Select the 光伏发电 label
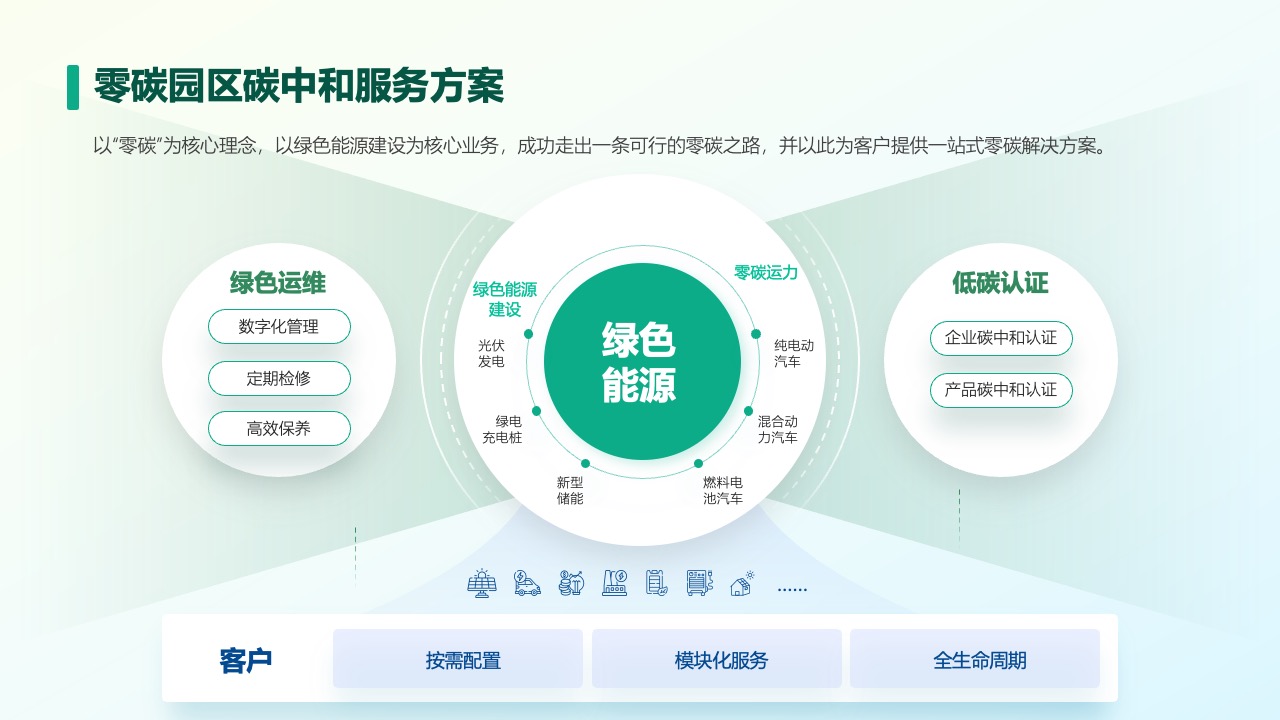Image resolution: width=1280 pixels, height=720 pixels. pyautogui.click(x=491, y=353)
